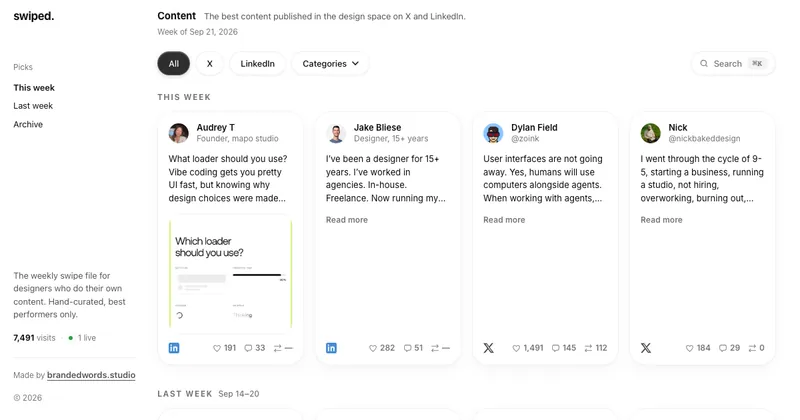
Task: Click the name Jake Bliese
Action: (378, 128)
